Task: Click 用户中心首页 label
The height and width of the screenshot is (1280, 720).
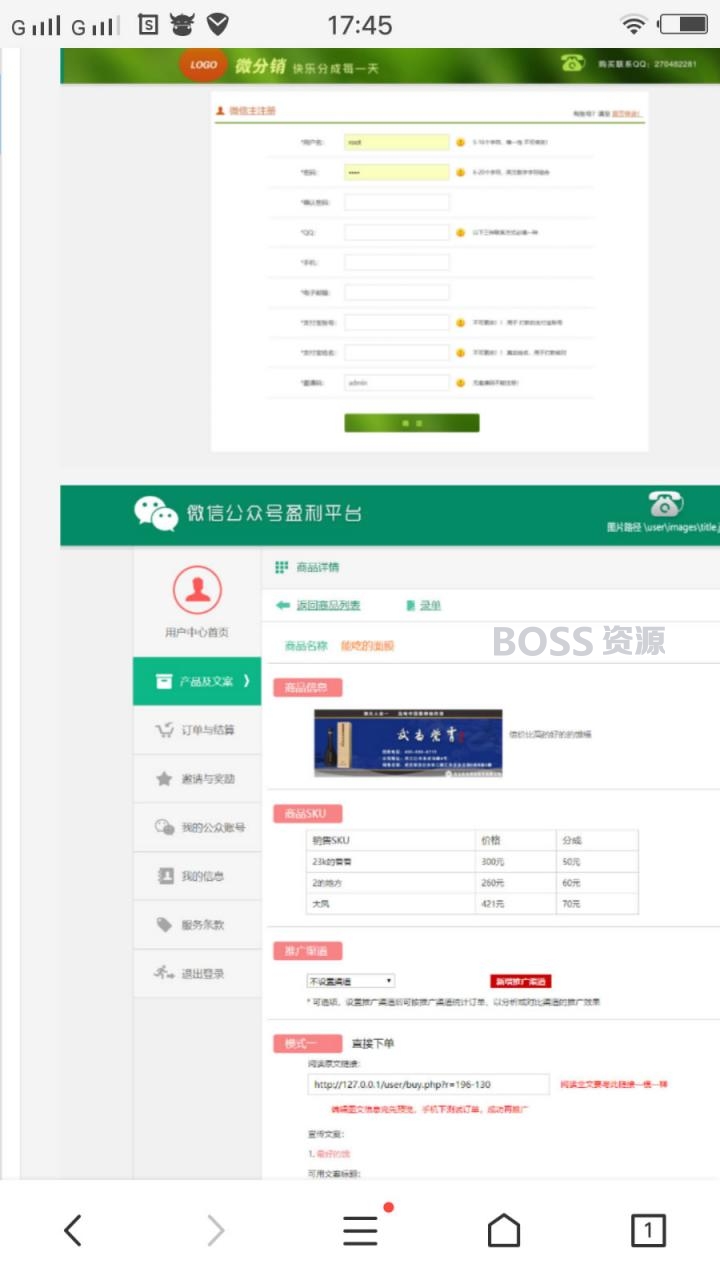Action: click(x=197, y=633)
